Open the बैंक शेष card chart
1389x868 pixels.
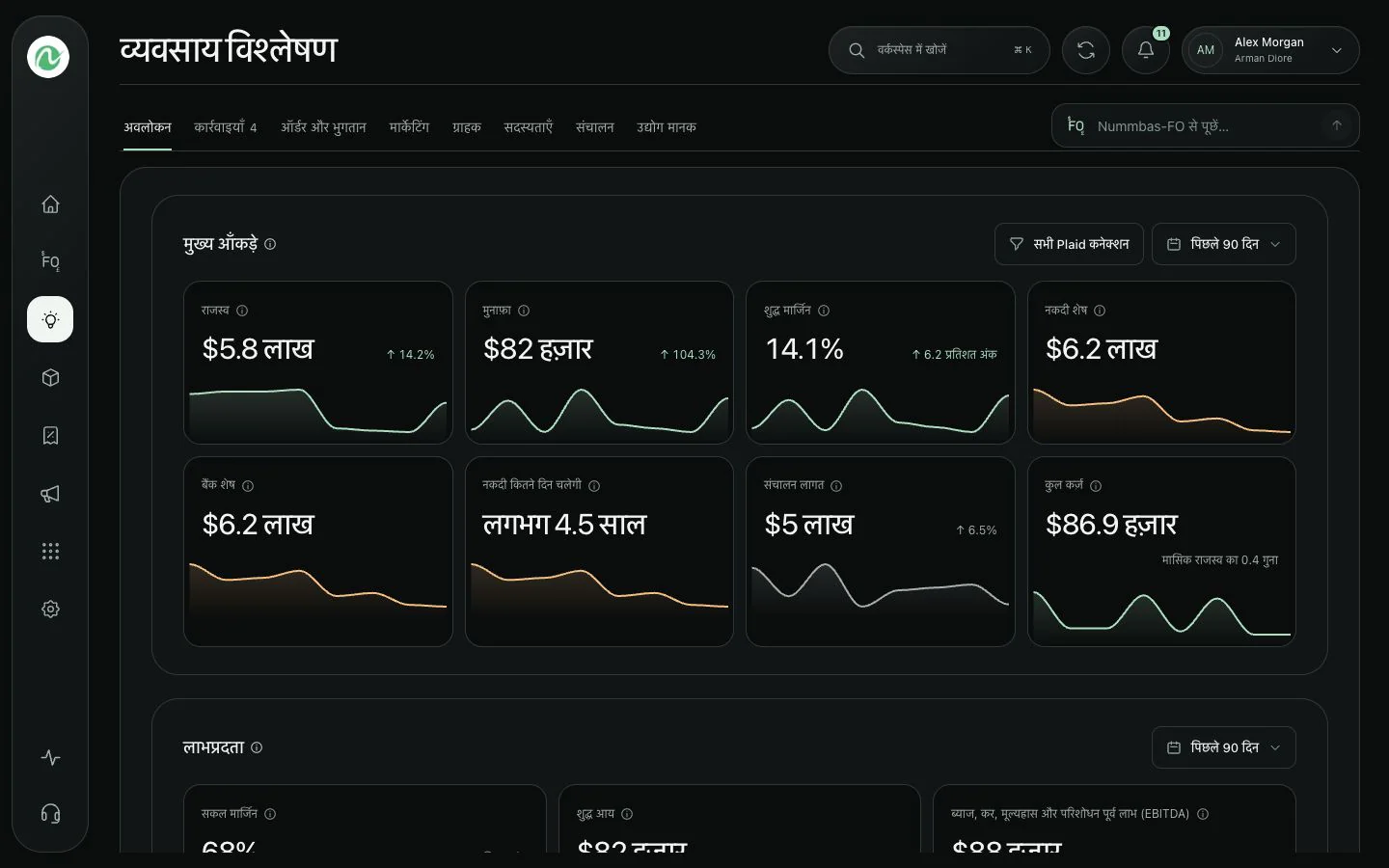318,586
